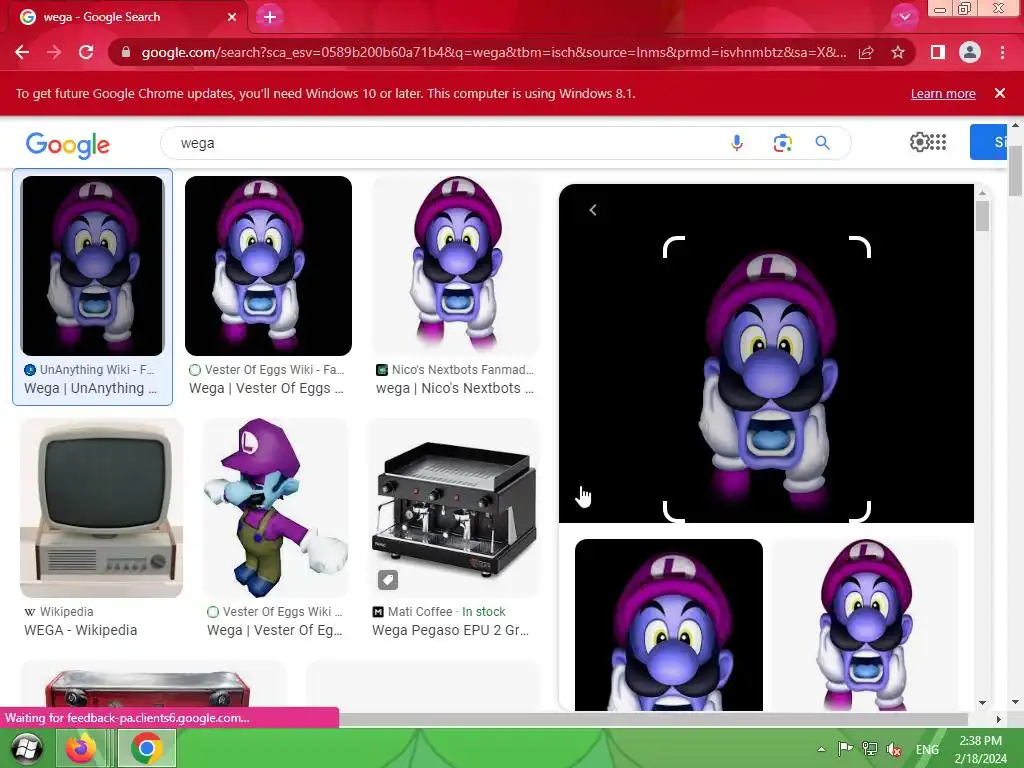Show hidden tray icons arrow
The width and height of the screenshot is (1024, 768).
pos(822,750)
